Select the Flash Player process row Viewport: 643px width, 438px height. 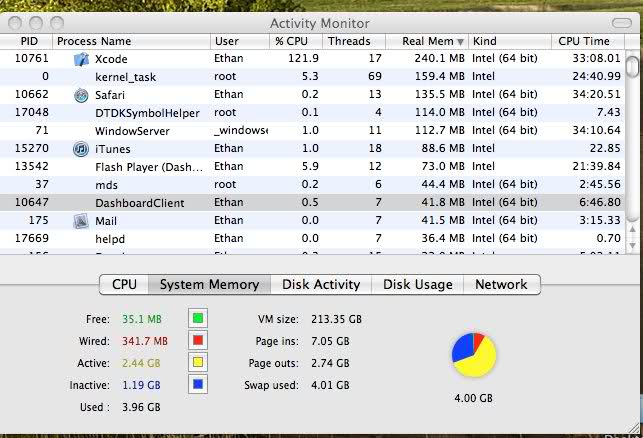pos(312,167)
